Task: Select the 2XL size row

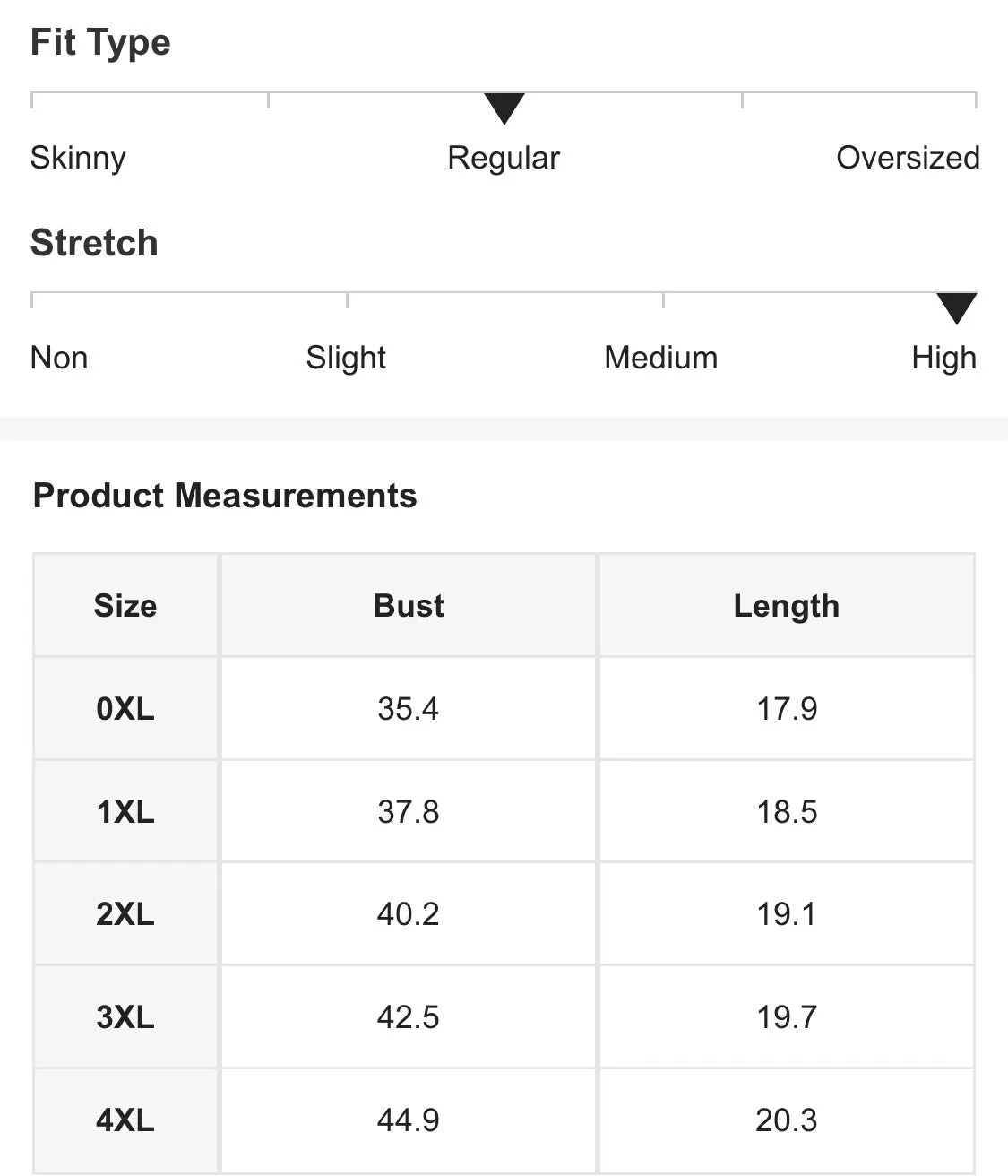Action: pyautogui.click(x=504, y=913)
